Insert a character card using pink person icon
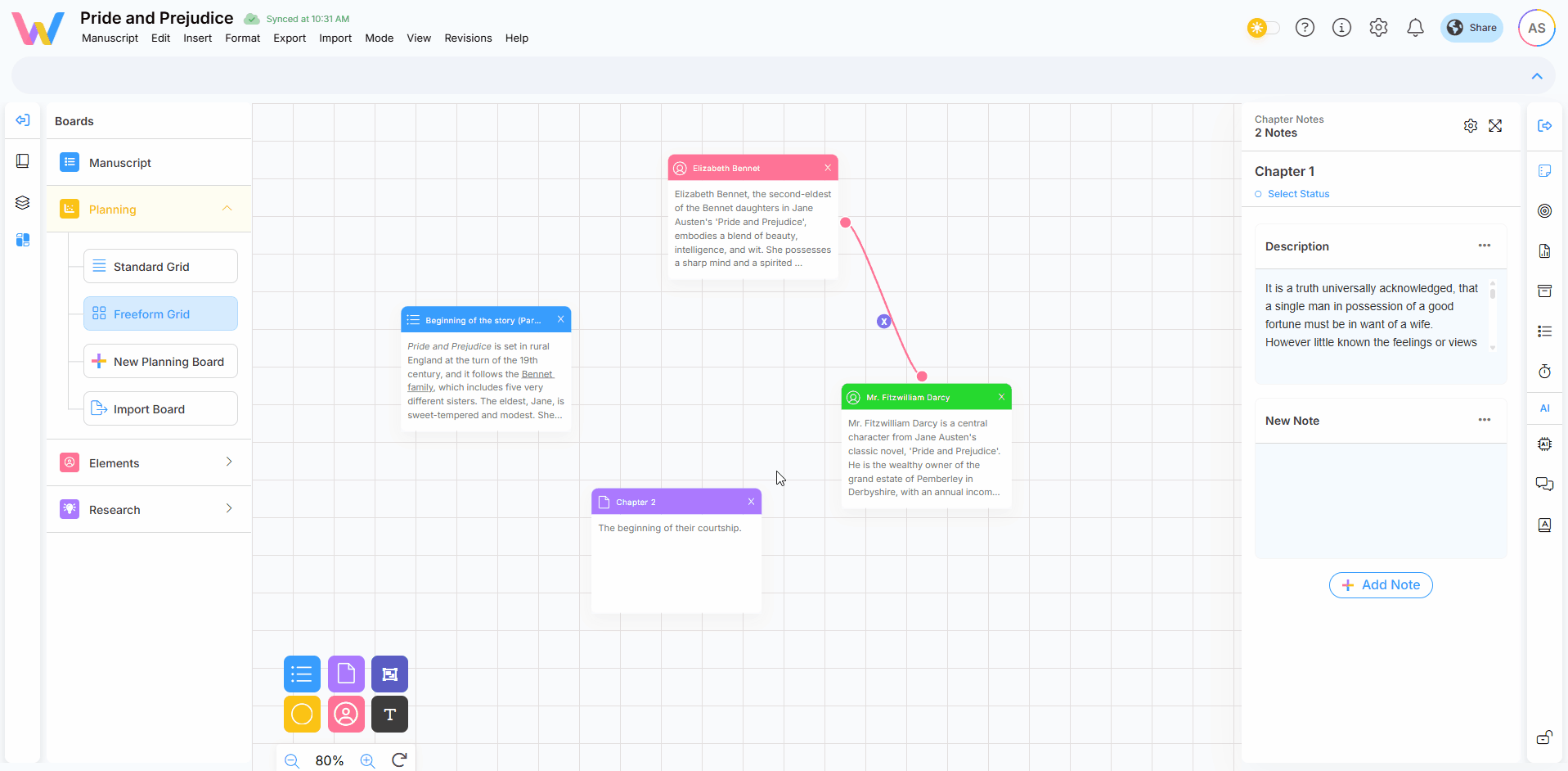The height and width of the screenshot is (771, 1568). 346,715
